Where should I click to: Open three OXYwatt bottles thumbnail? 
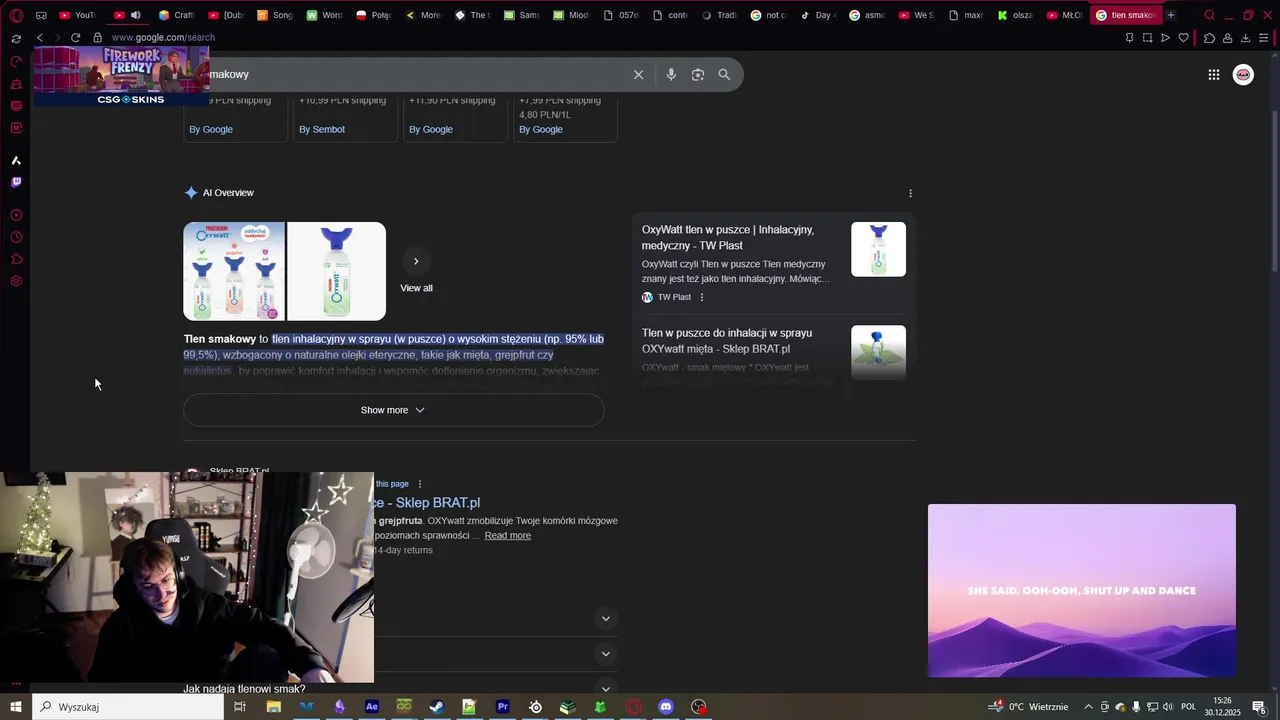click(x=234, y=271)
